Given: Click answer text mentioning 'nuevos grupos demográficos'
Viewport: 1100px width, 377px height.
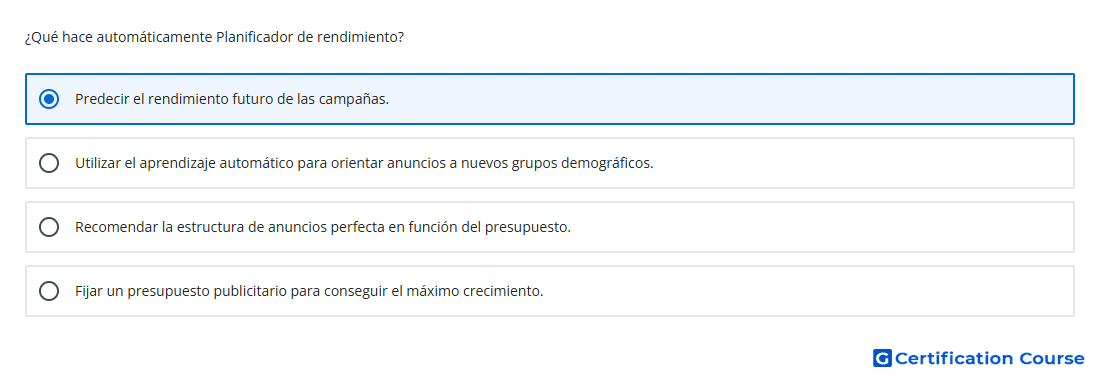Looking at the screenshot, I should click(364, 163).
